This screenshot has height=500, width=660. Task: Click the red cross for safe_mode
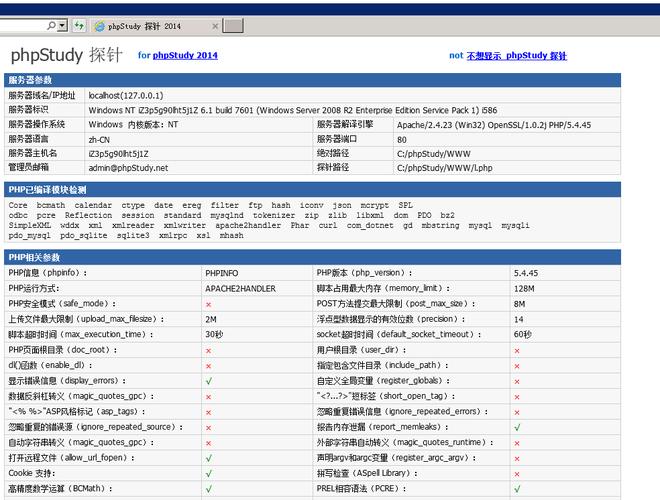coord(208,304)
